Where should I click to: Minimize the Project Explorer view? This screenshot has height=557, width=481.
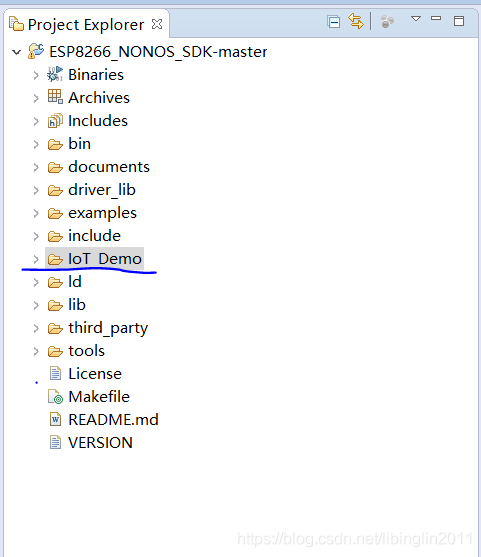point(436,18)
